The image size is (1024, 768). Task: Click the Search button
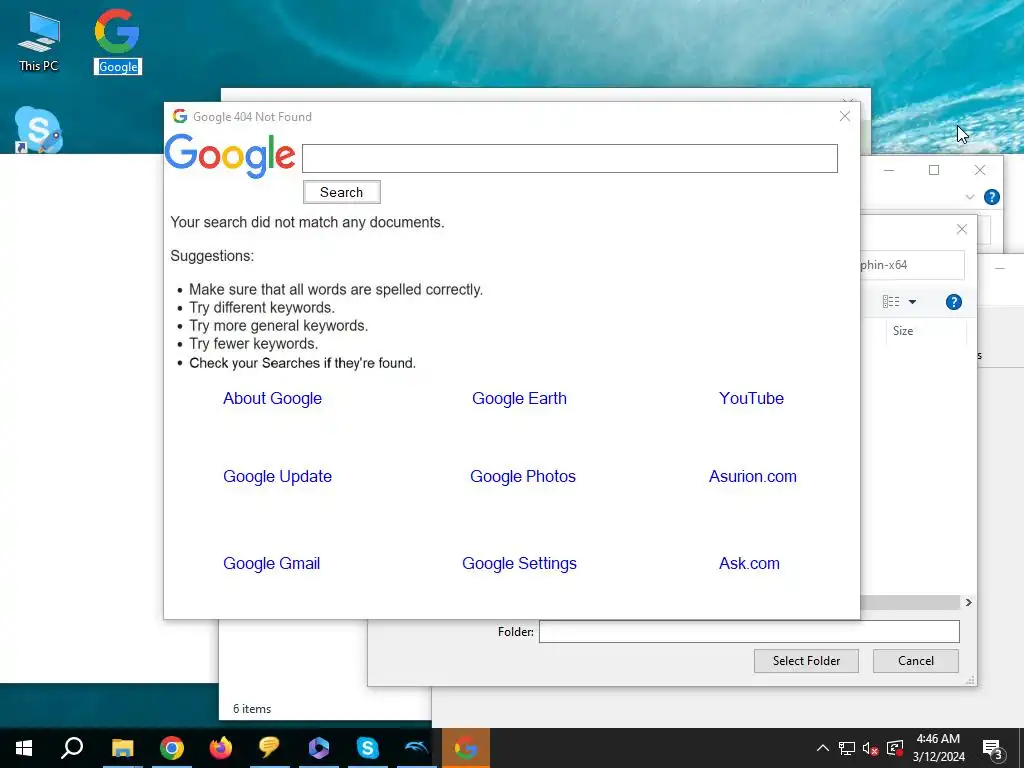click(x=342, y=192)
